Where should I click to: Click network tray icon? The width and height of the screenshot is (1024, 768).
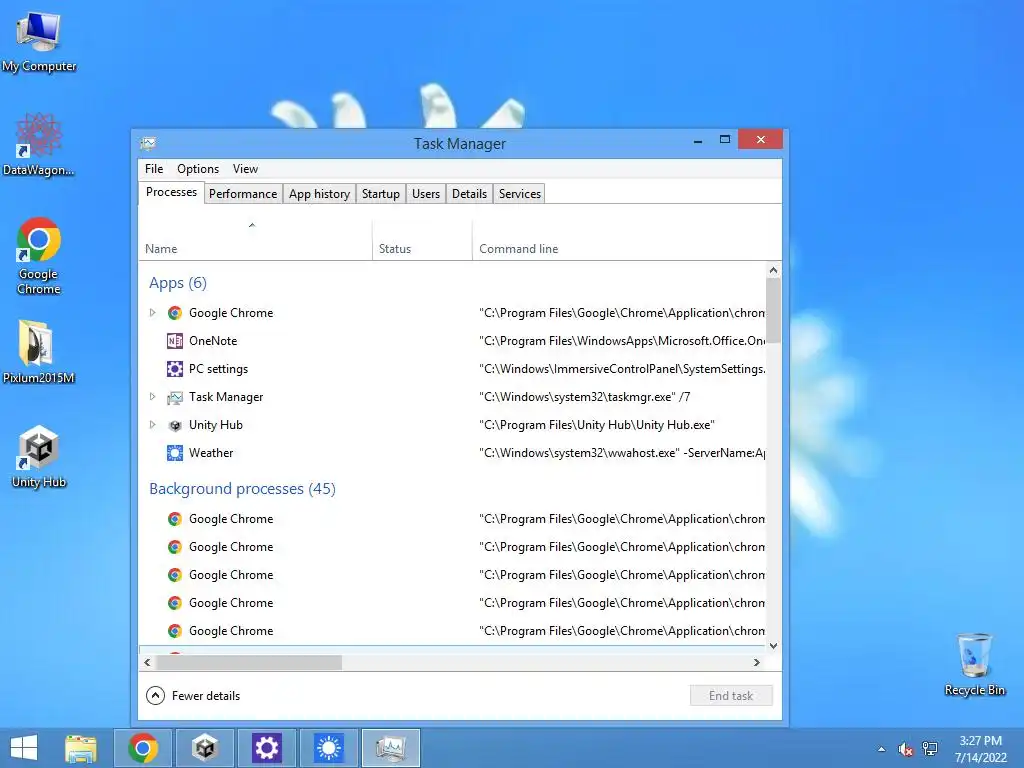pyautogui.click(x=930, y=749)
